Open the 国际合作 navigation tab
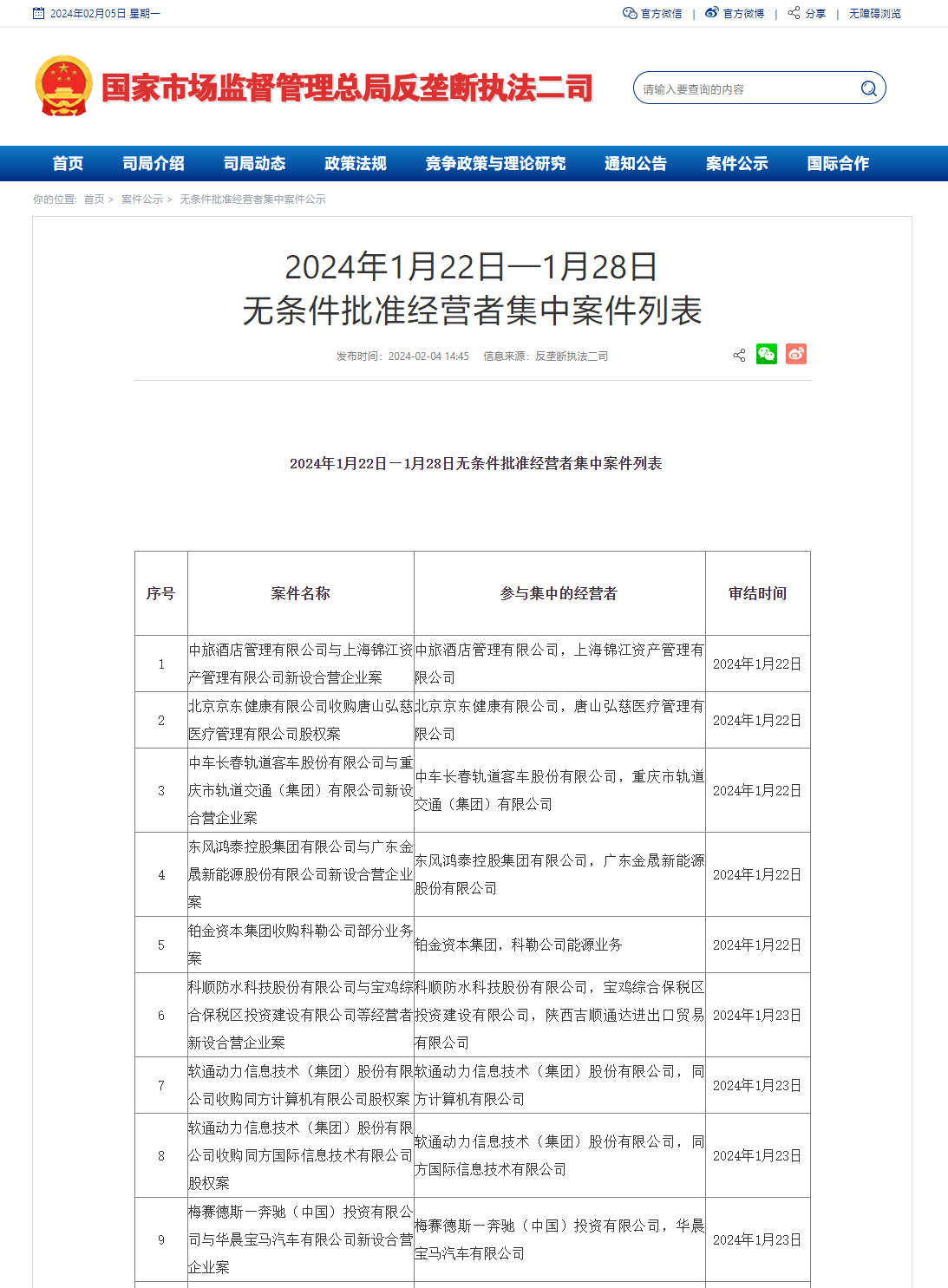 point(838,163)
